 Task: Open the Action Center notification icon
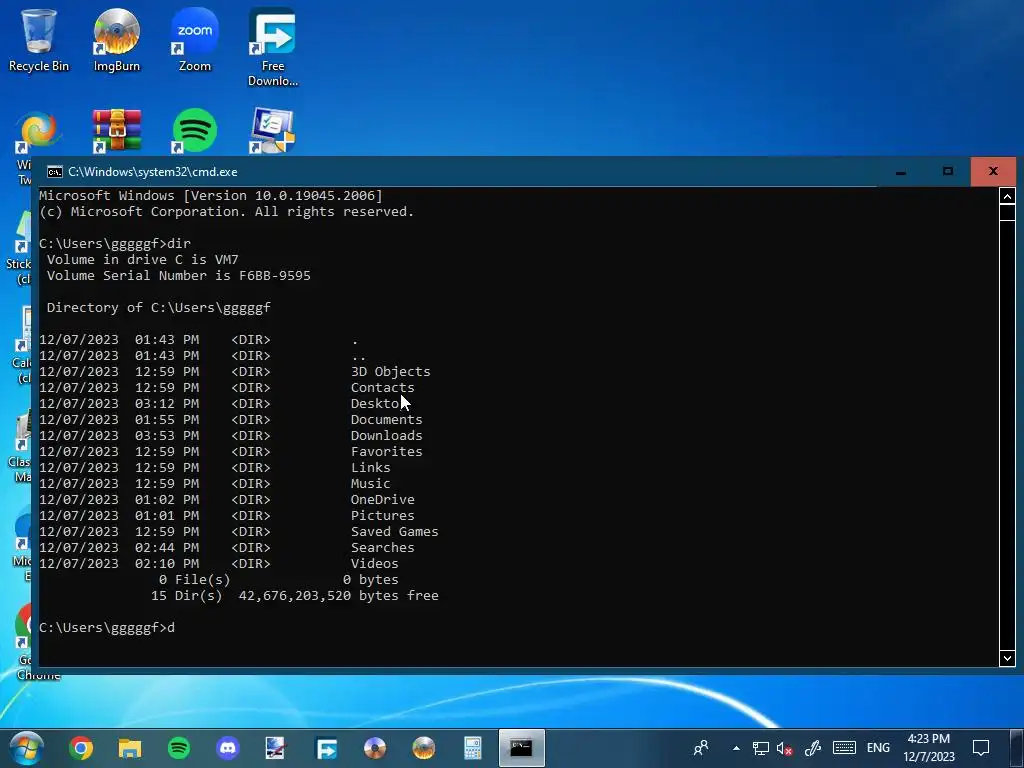click(x=981, y=748)
